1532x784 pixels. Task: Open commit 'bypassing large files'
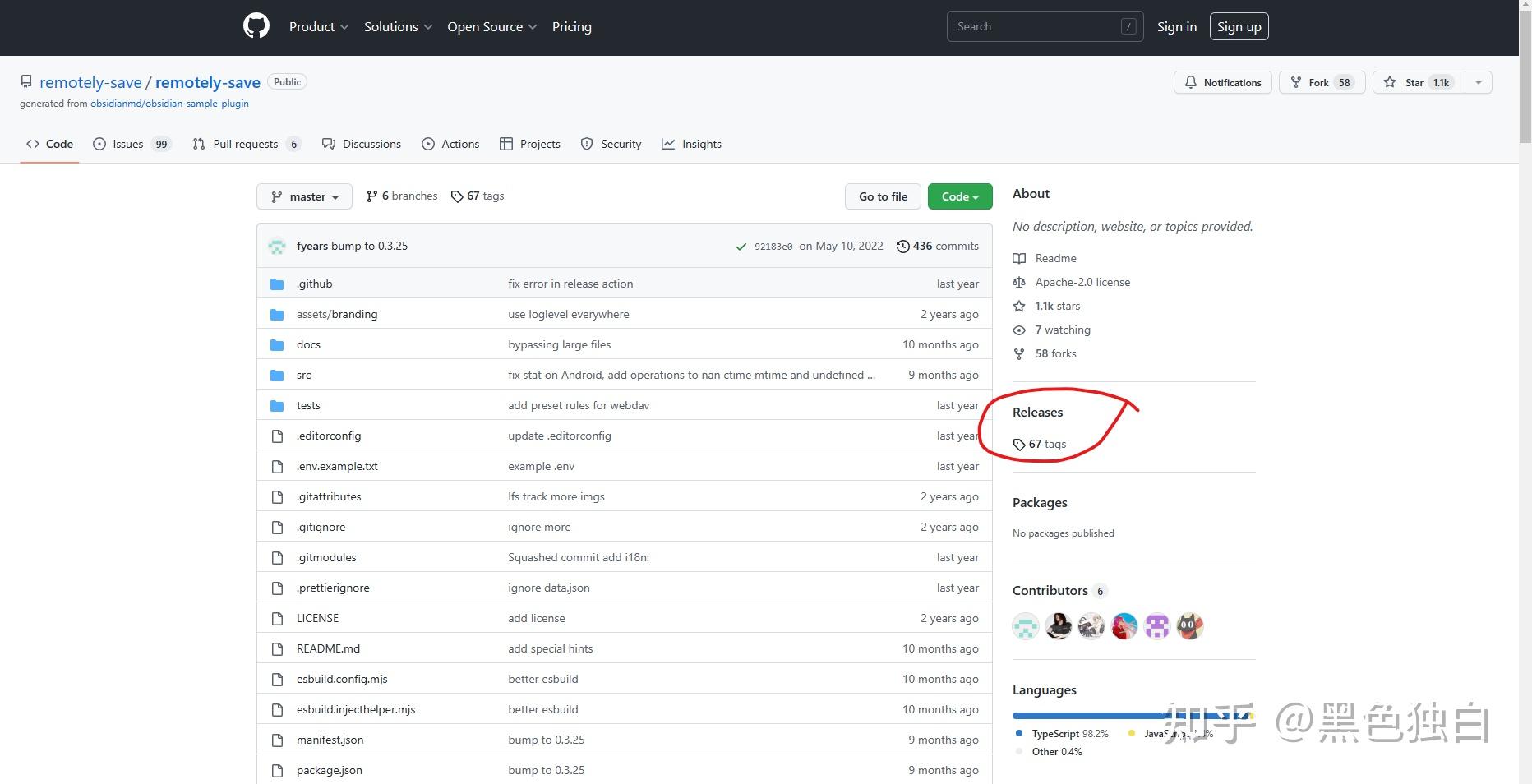tap(560, 344)
